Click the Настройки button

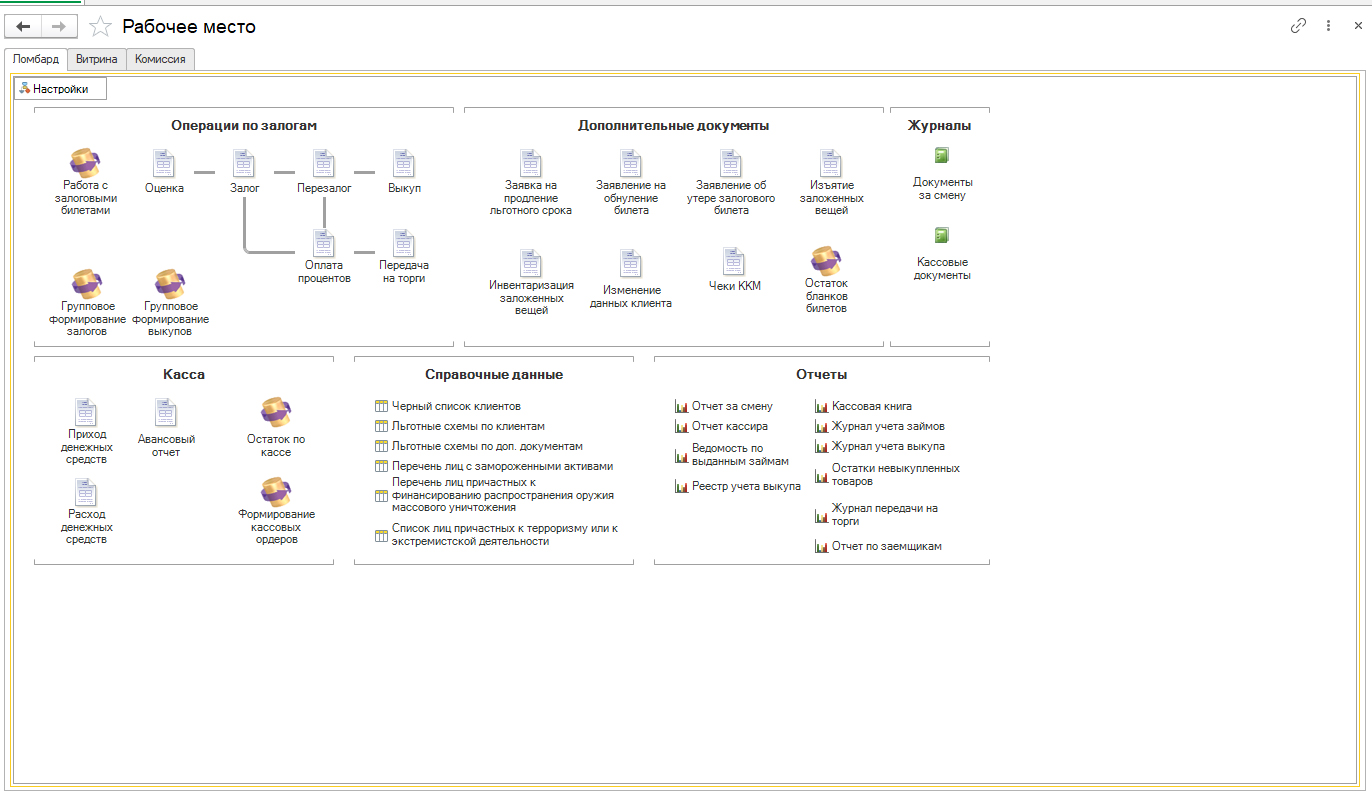(60, 89)
